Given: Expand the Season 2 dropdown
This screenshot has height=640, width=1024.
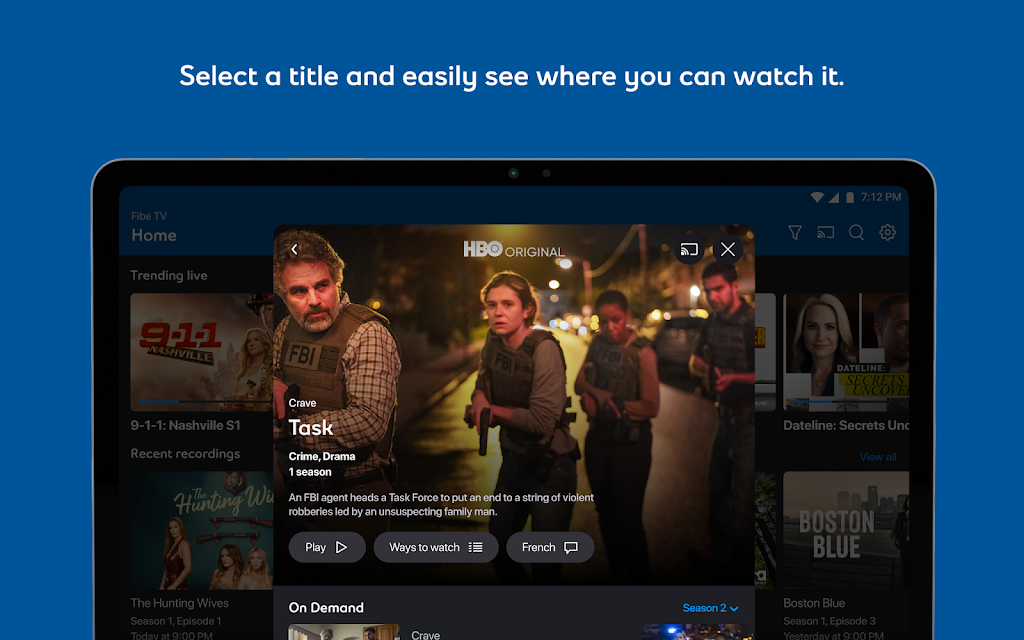Looking at the screenshot, I should (710, 608).
